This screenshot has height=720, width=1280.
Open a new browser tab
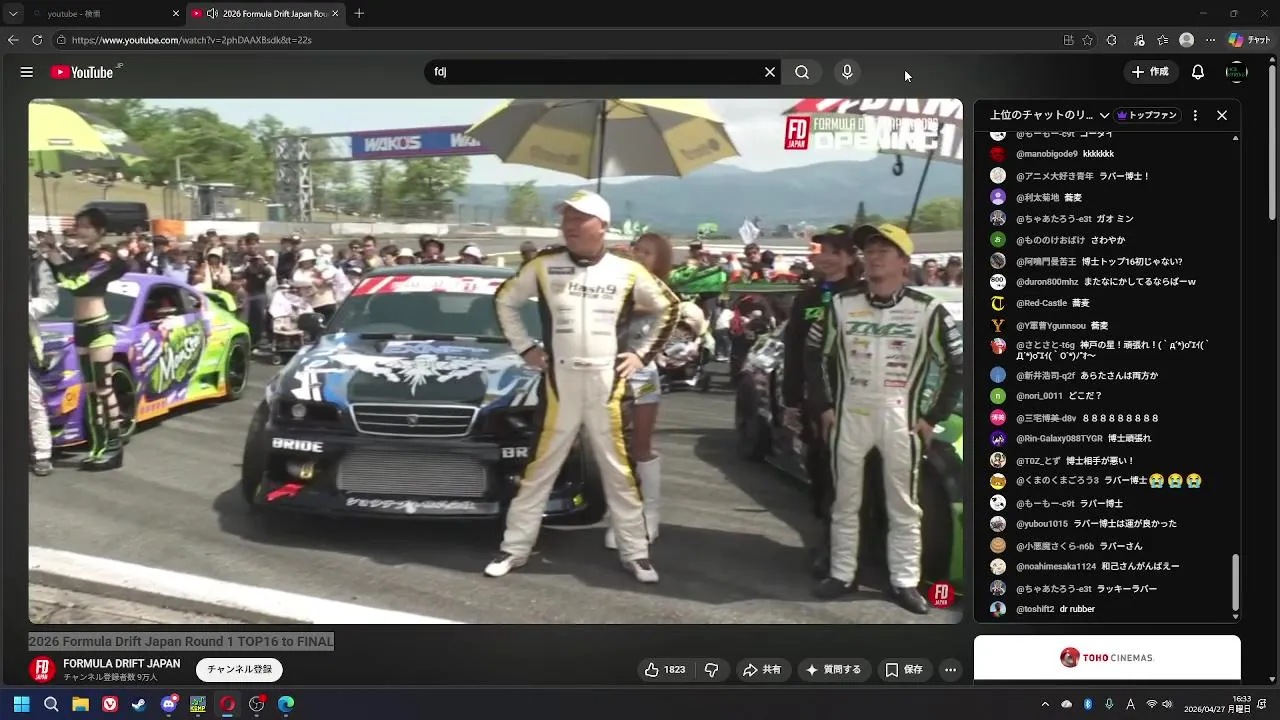(x=359, y=13)
